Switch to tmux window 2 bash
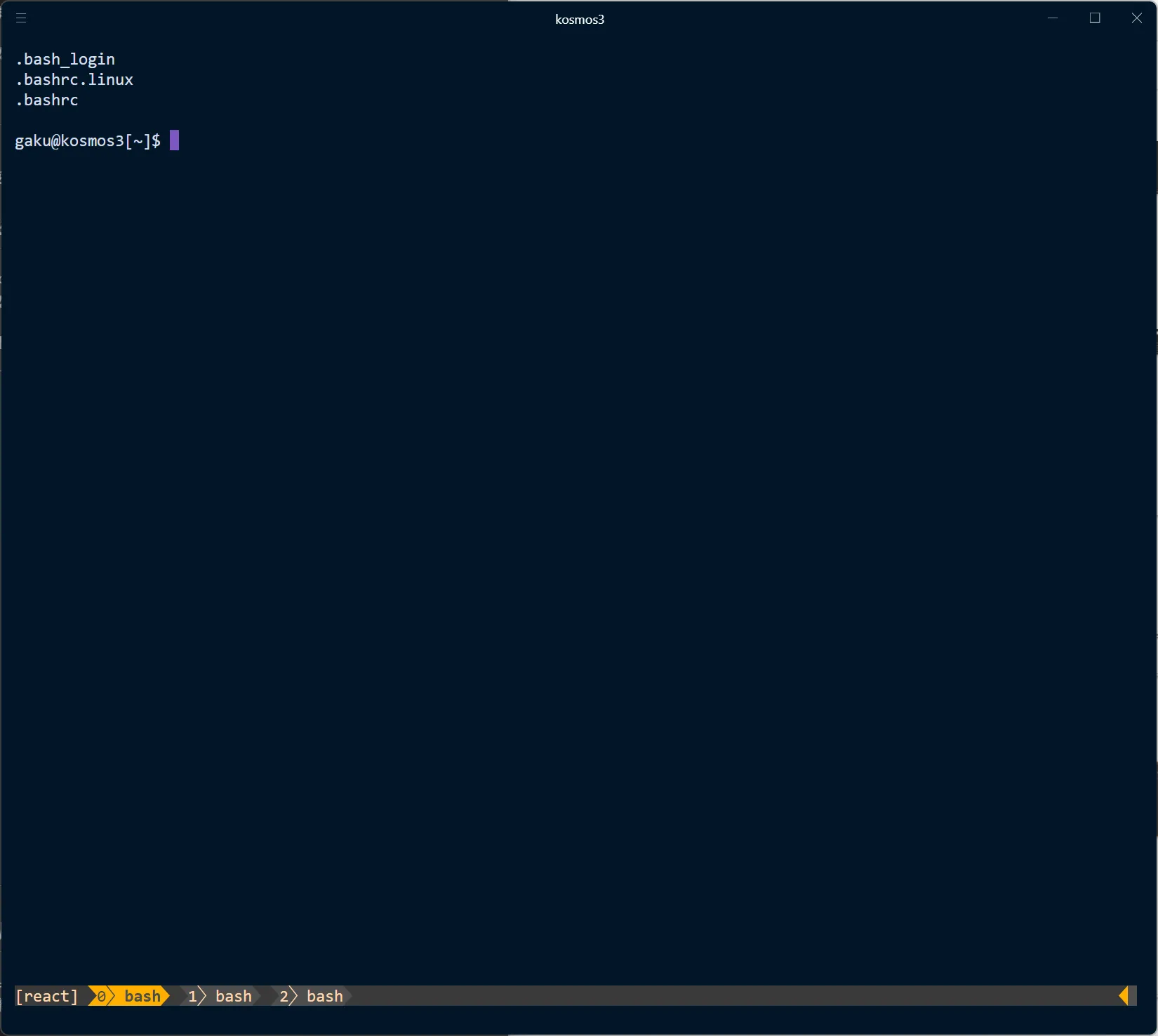 point(324,996)
